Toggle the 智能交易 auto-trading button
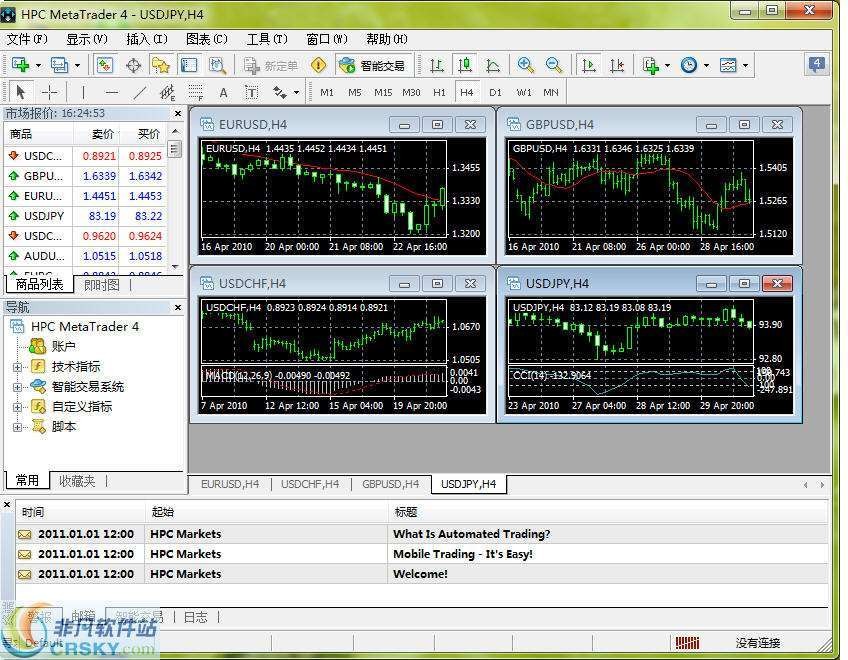The height and width of the screenshot is (660, 848). click(x=373, y=65)
